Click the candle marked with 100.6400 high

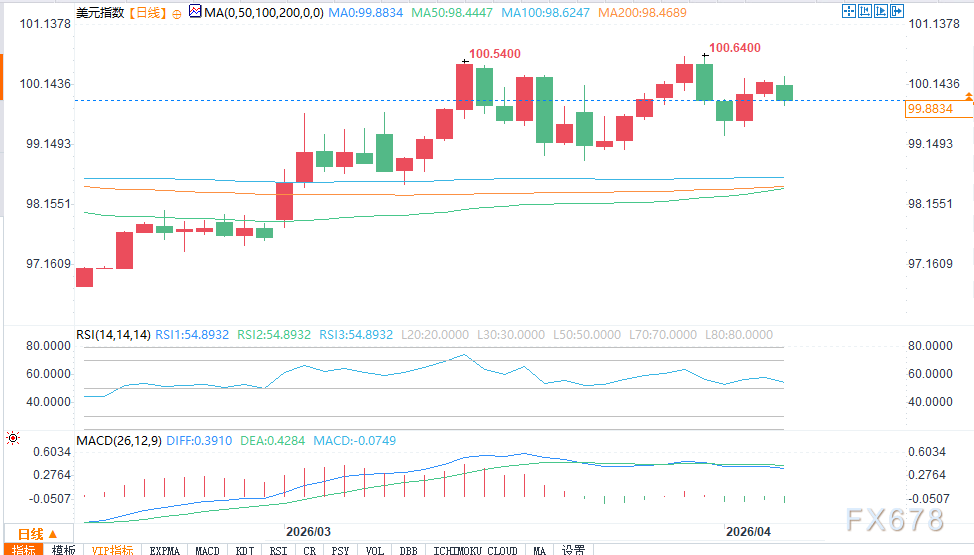(x=705, y=80)
